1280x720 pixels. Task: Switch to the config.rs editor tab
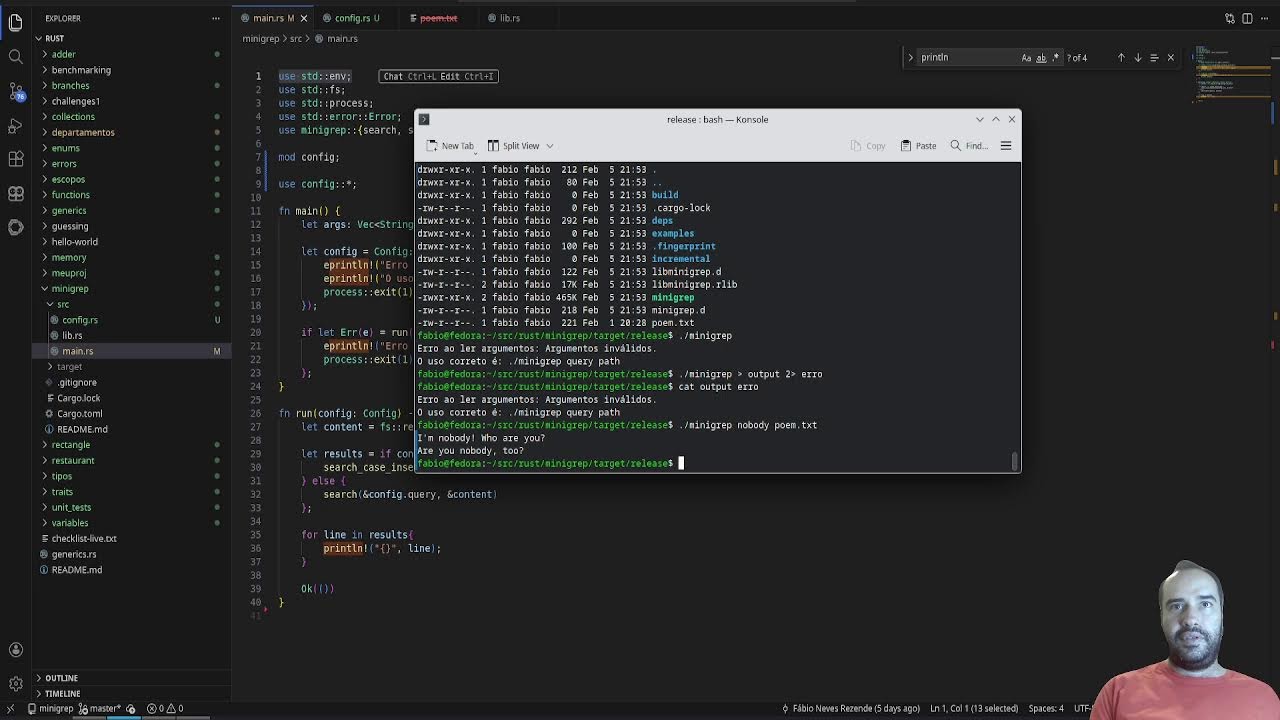tap(357, 18)
